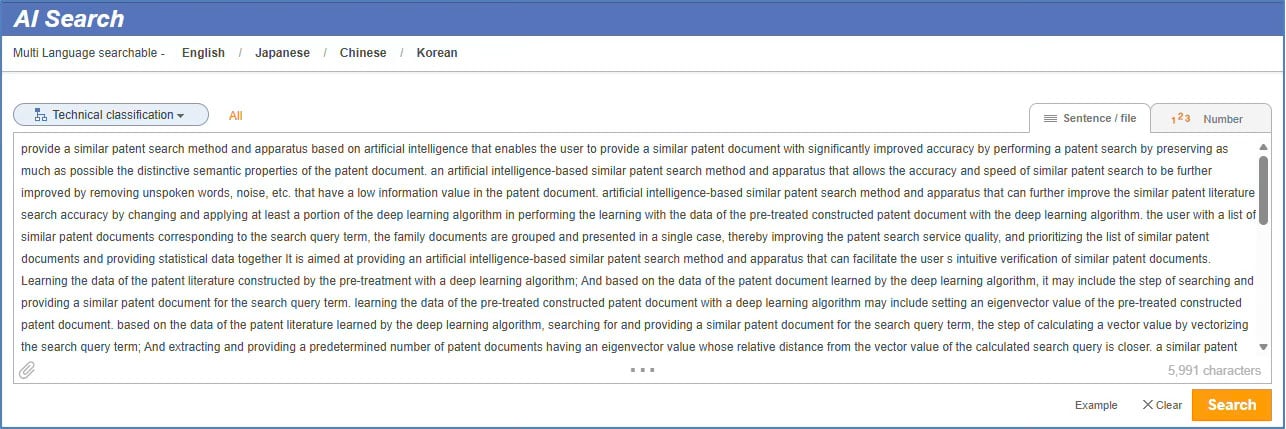Select the All classification filter
The width and height of the screenshot is (1286, 429).
(x=236, y=116)
